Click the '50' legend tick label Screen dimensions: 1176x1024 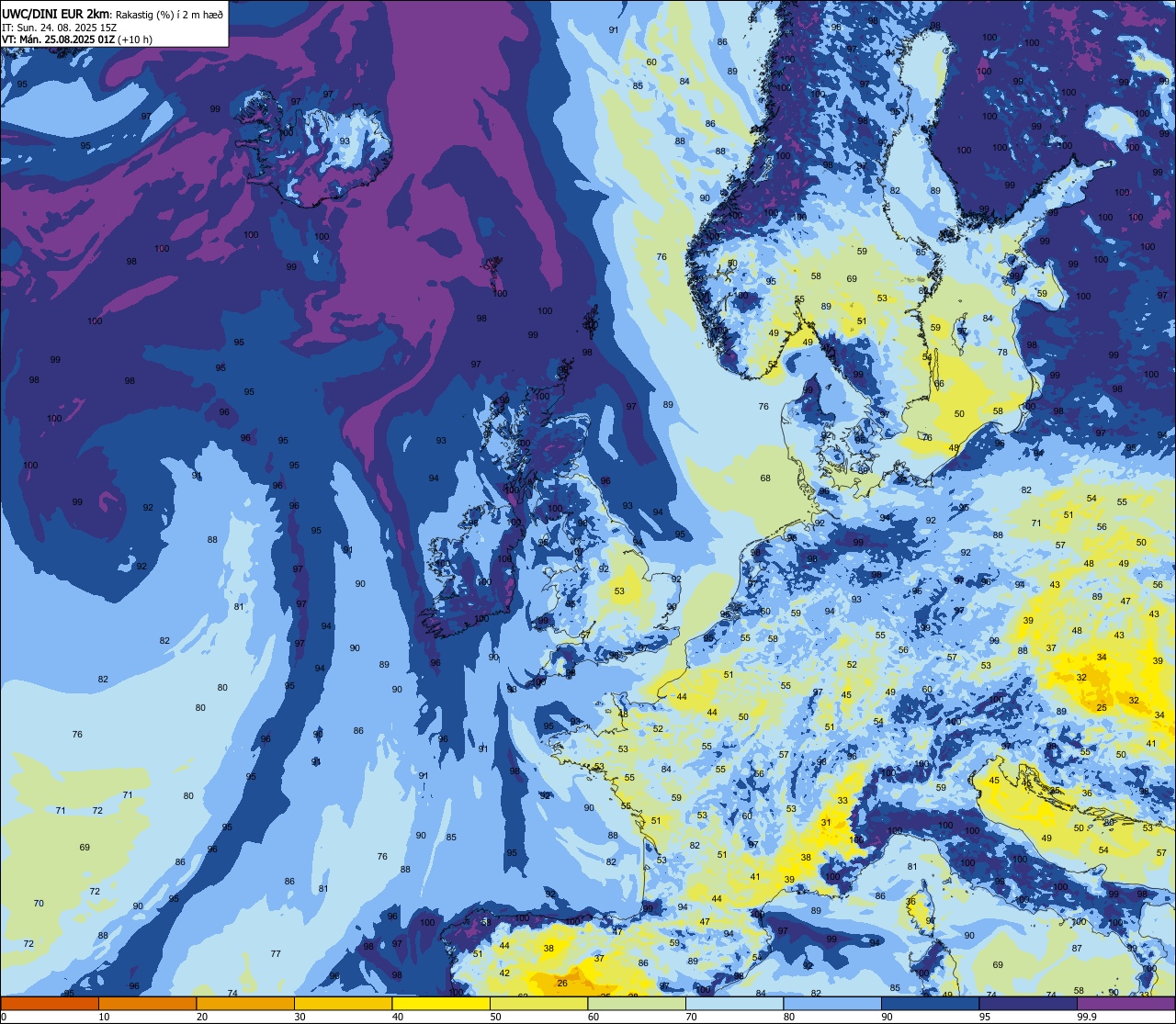click(495, 1017)
